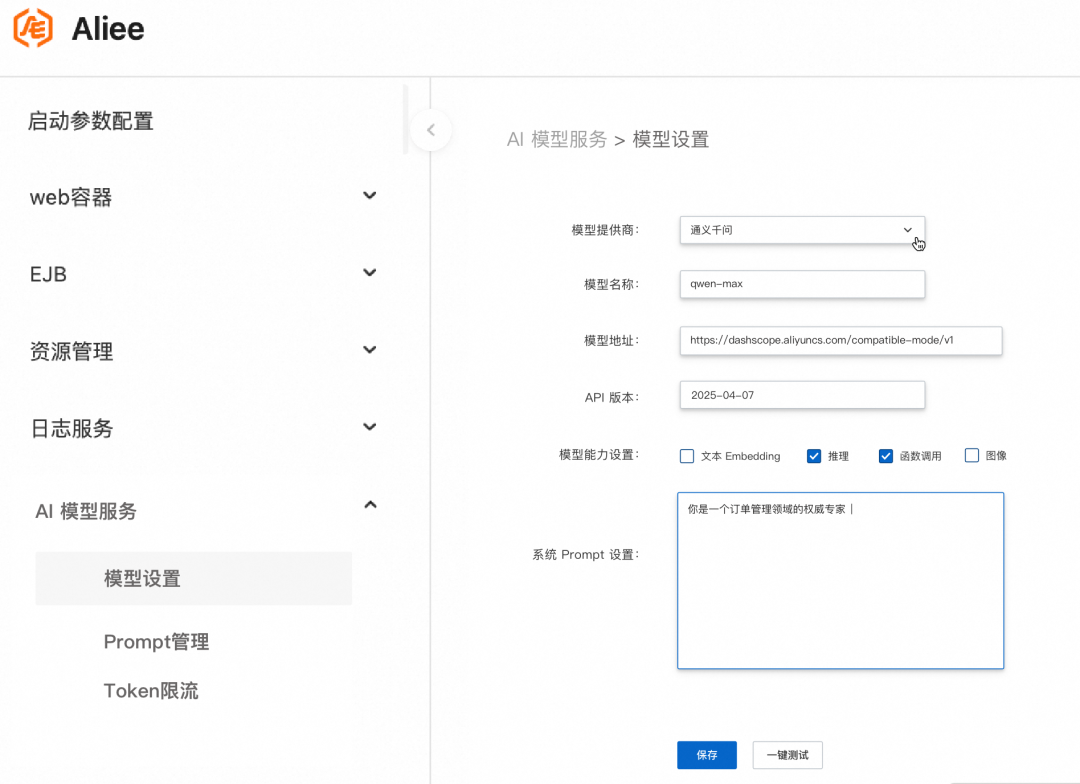The height and width of the screenshot is (784, 1080).
Task: Click the API 版本 input field
Action: coord(800,394)
